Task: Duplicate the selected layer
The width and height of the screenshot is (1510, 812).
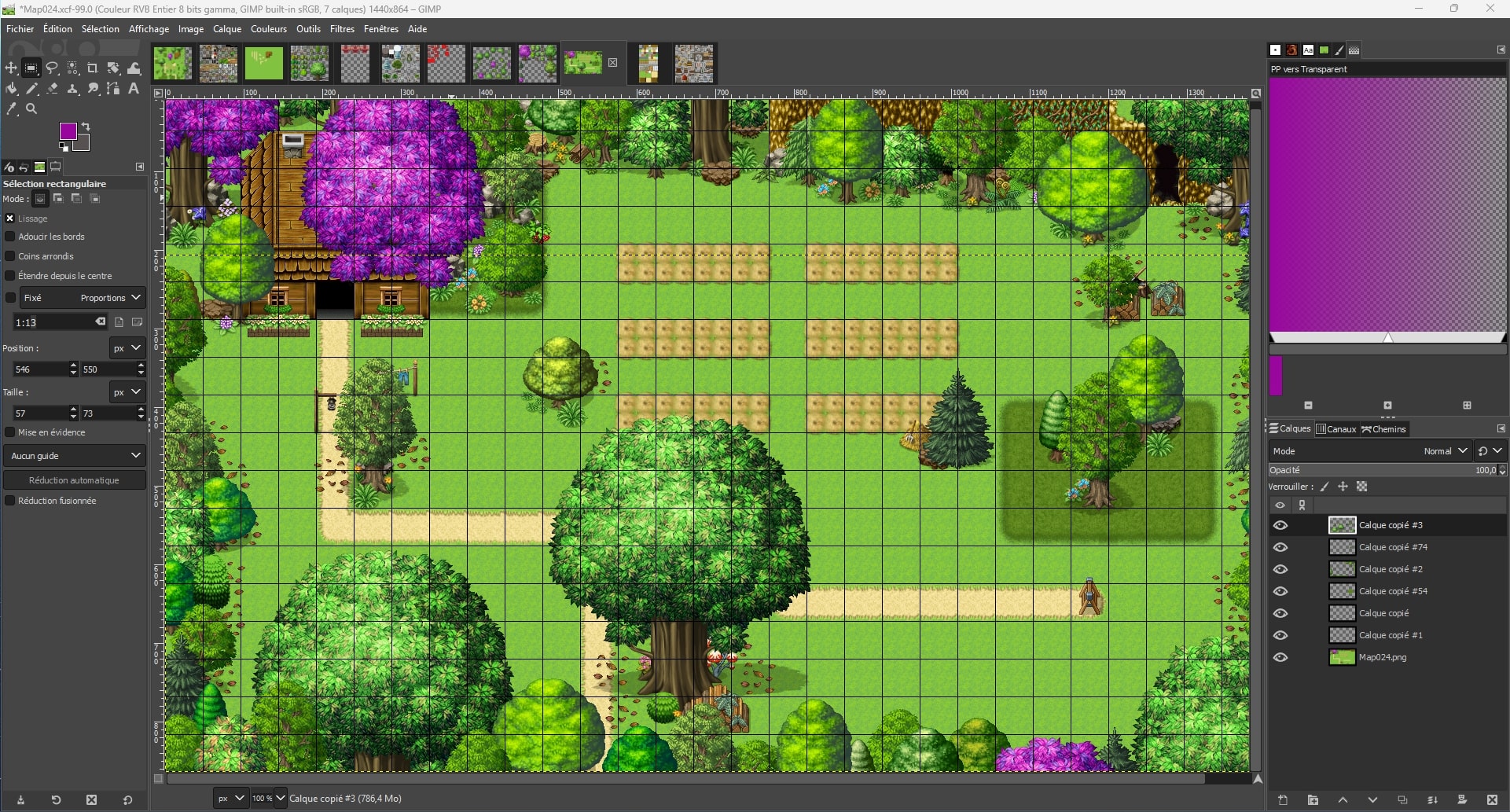Action: coord(1402,800)
